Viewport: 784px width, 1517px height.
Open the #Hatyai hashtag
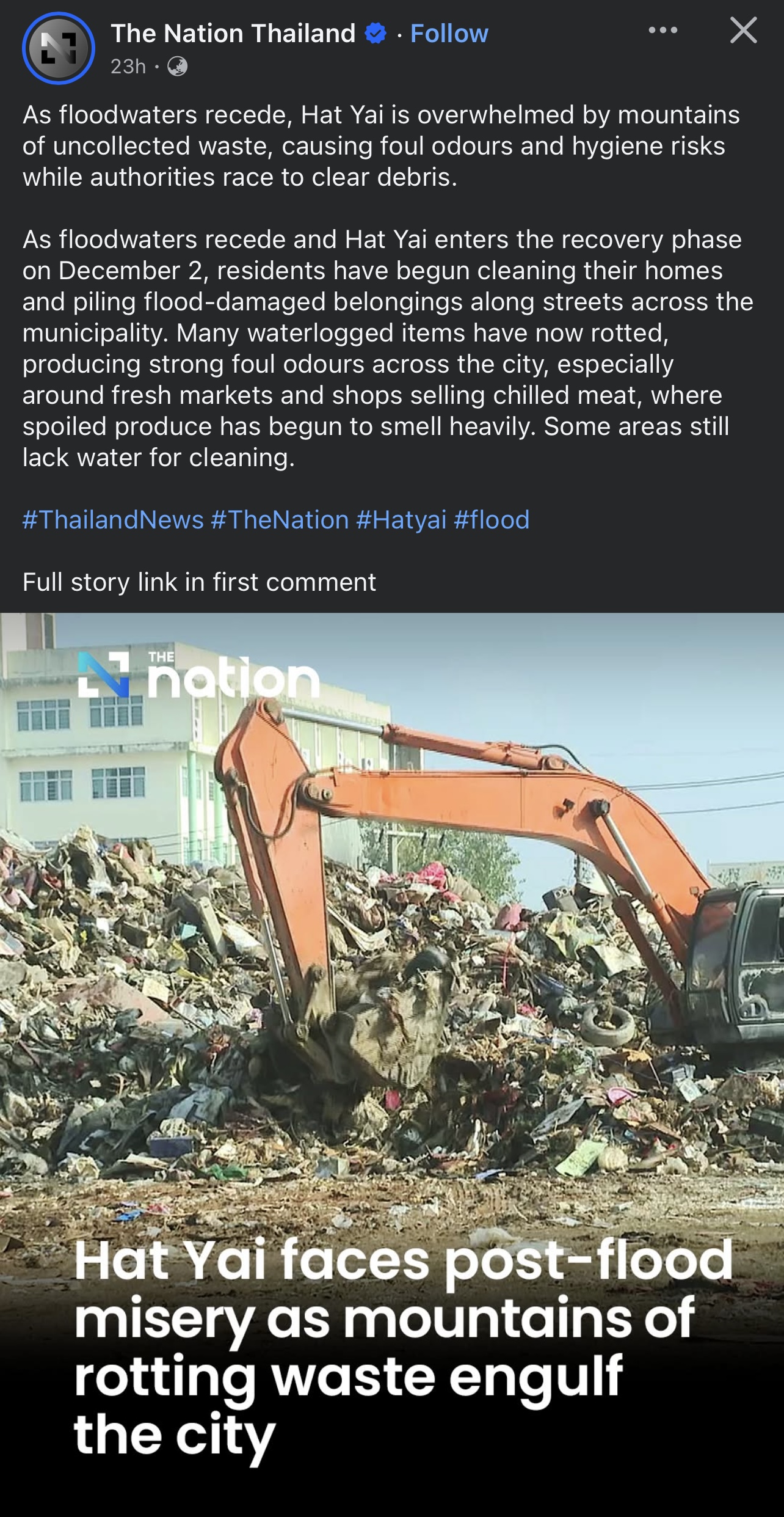tap(401, 520)
